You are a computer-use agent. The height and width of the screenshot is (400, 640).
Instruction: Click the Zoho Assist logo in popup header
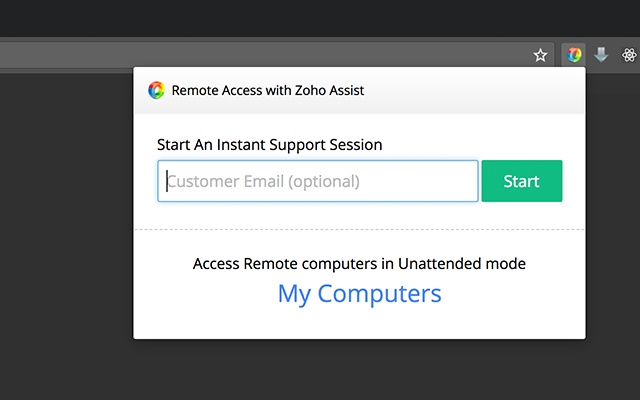[x=156, y=90]
